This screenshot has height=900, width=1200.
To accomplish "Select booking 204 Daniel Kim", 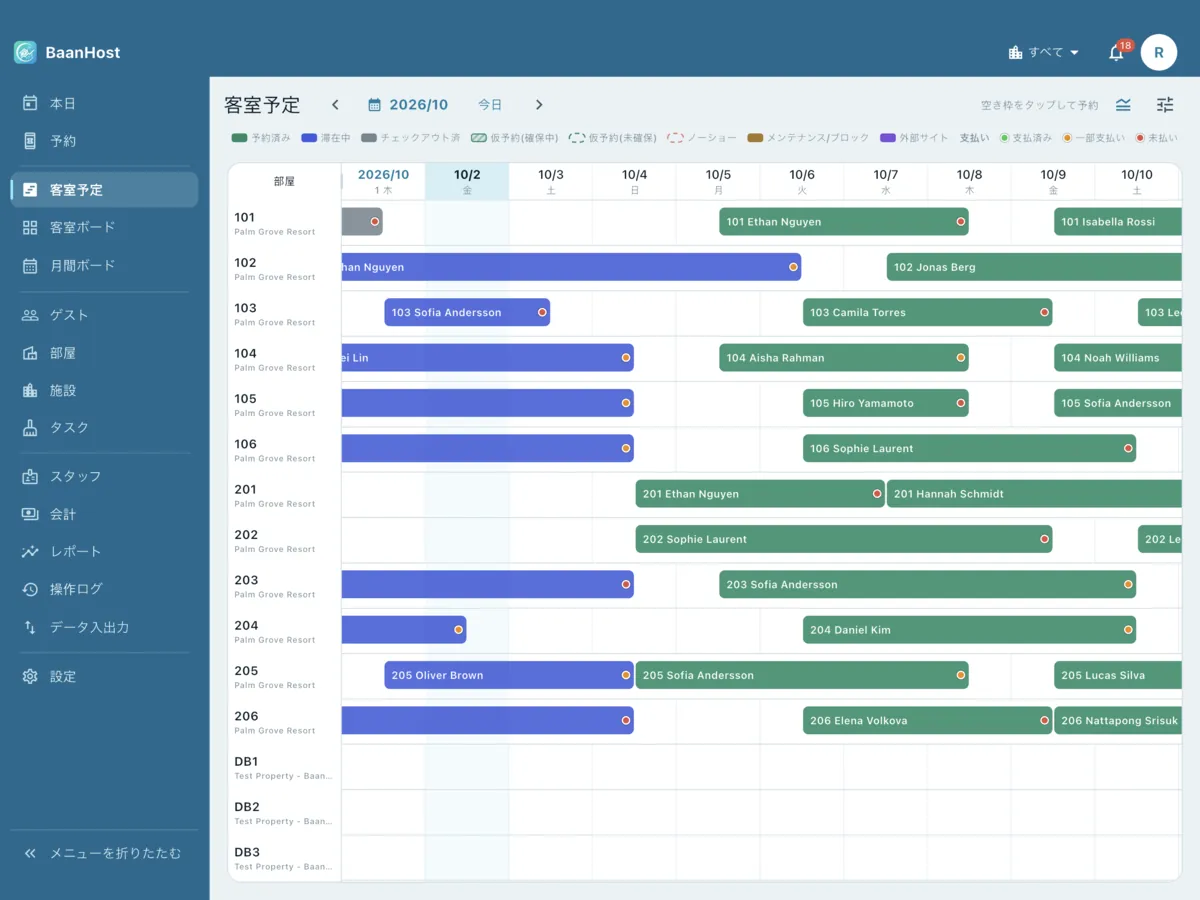I will [x=969, y=630].
